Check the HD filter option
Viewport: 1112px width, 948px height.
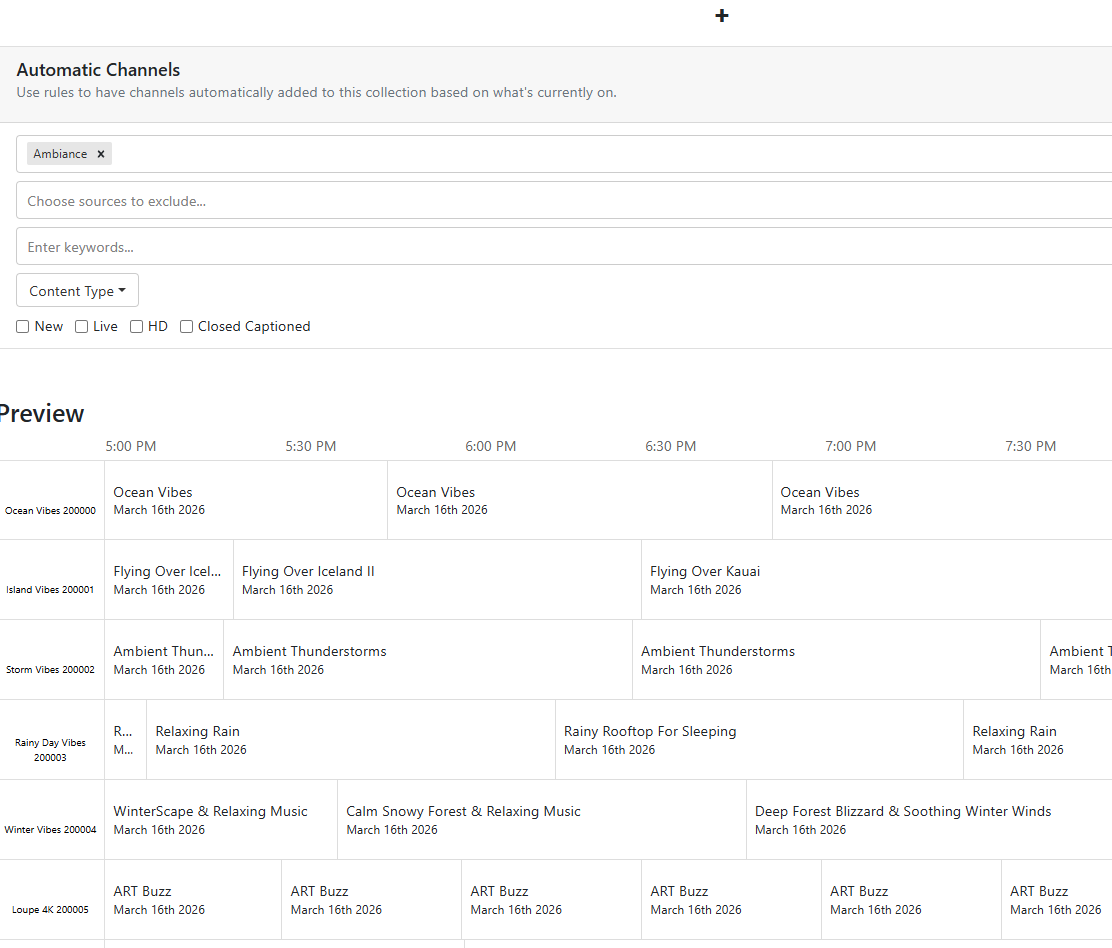[x=137, y=327]
